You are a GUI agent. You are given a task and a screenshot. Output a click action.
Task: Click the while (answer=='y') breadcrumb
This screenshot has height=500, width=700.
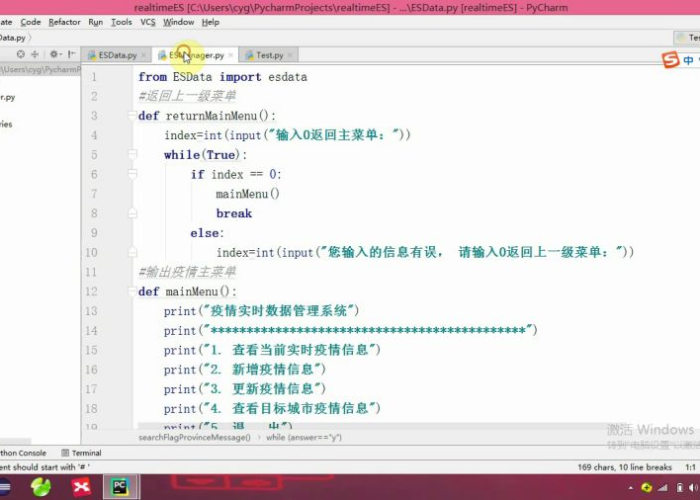pos(304,438)
